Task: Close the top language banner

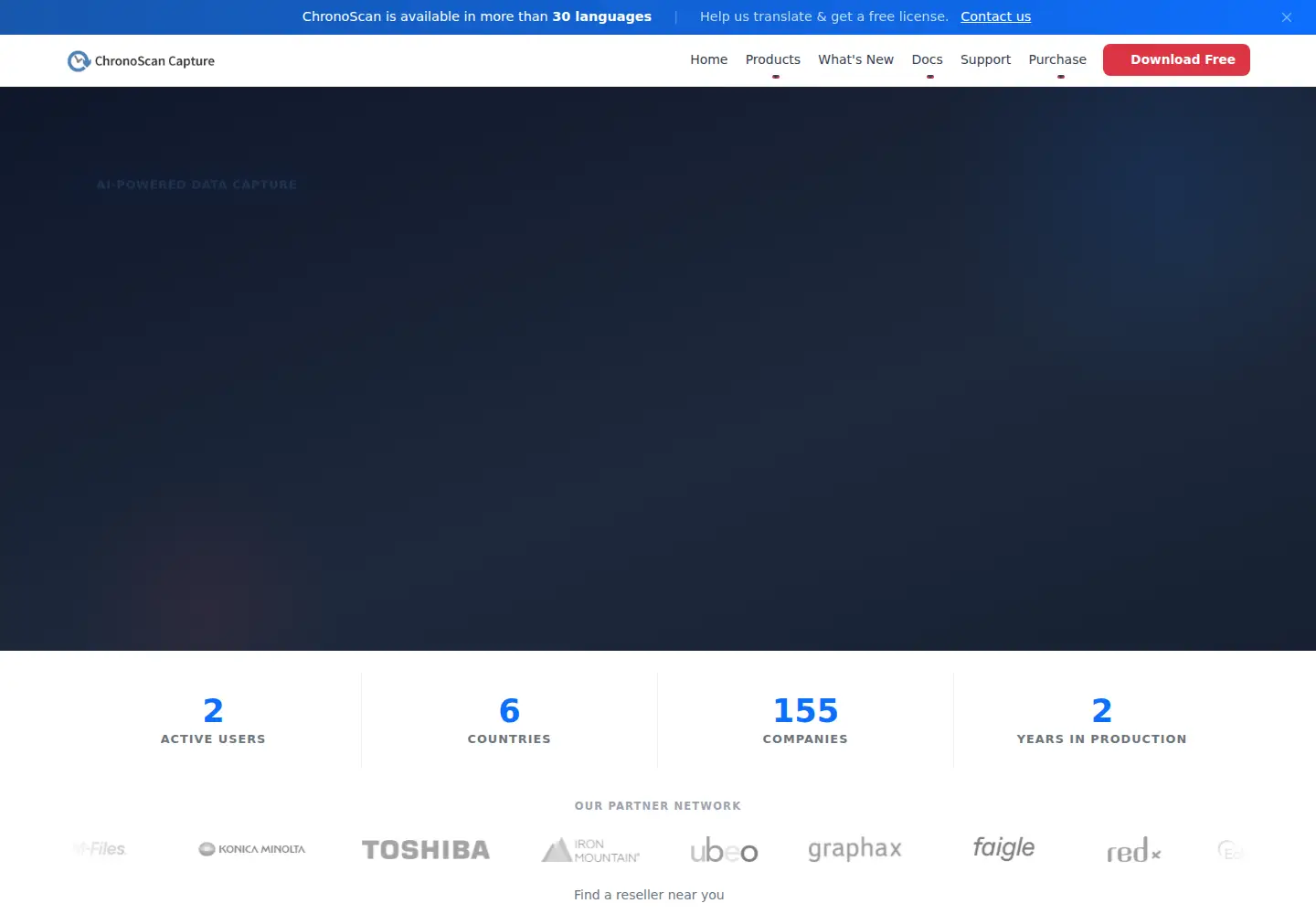Action: pyautogui.click(x=1286, y=17)
